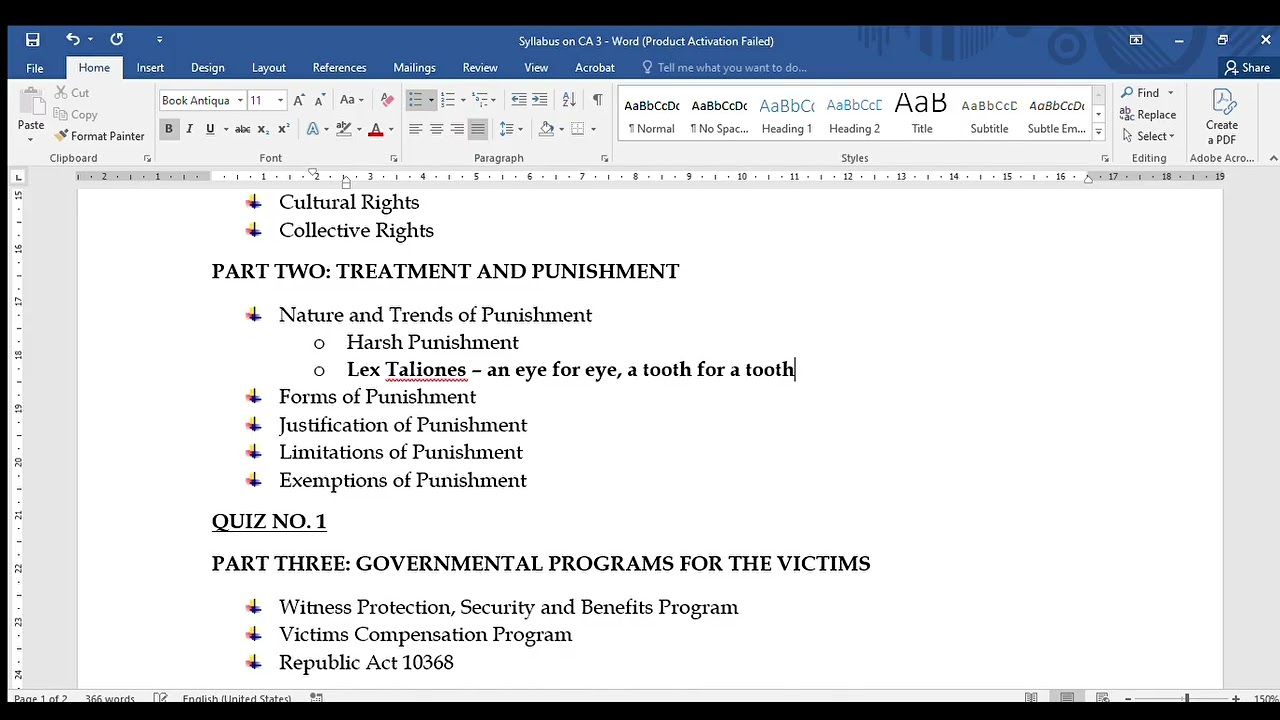1280x720 pixels.
Task: Toggle Strikethrough formatting
Action: [242, 129]
